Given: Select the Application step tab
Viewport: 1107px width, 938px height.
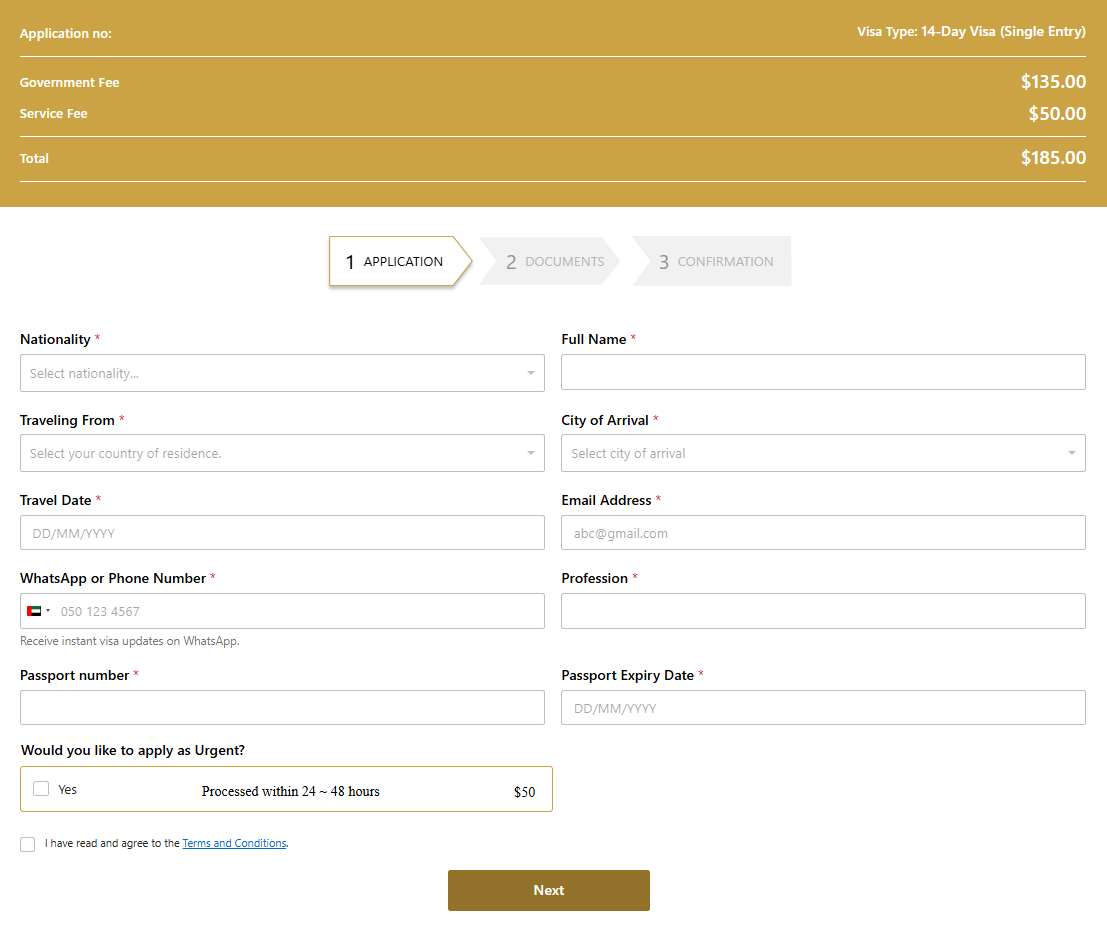Looking at the screenshot, I should pyautogui.click(x=397, y=261).
